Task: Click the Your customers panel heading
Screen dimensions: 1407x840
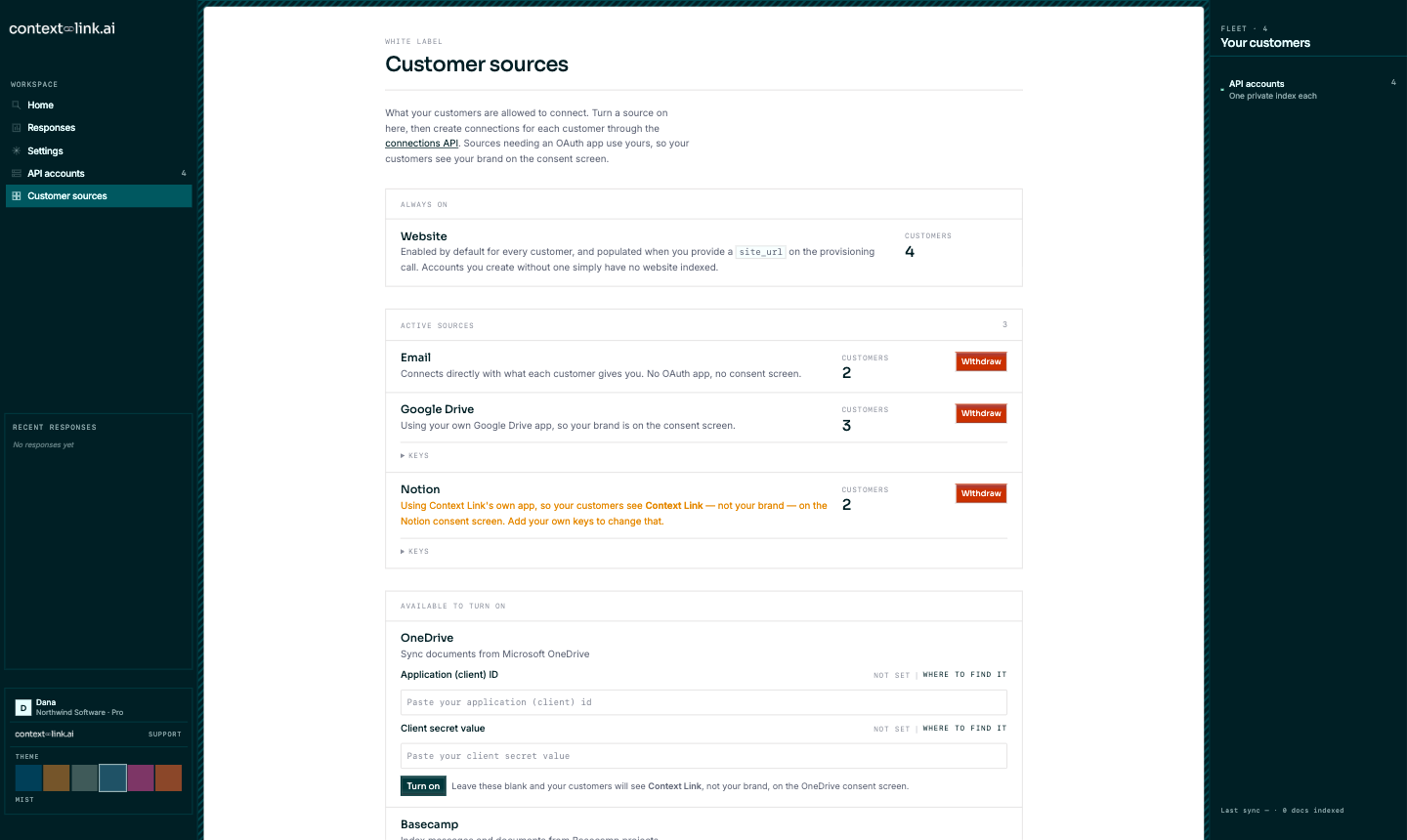Action: point(1265,43)
